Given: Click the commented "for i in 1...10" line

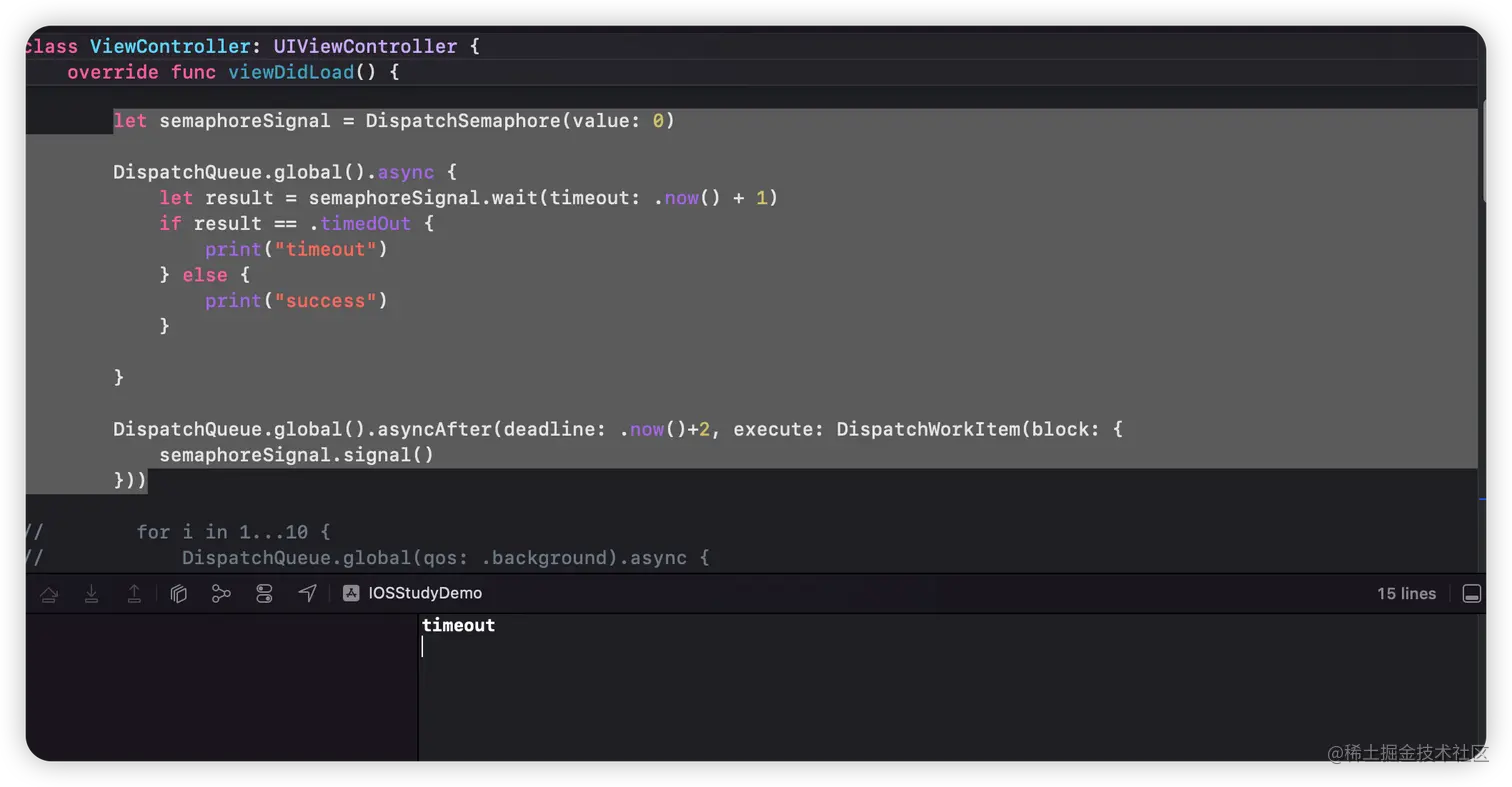Looking at the screenshot, I should click(x=178, y=532).
